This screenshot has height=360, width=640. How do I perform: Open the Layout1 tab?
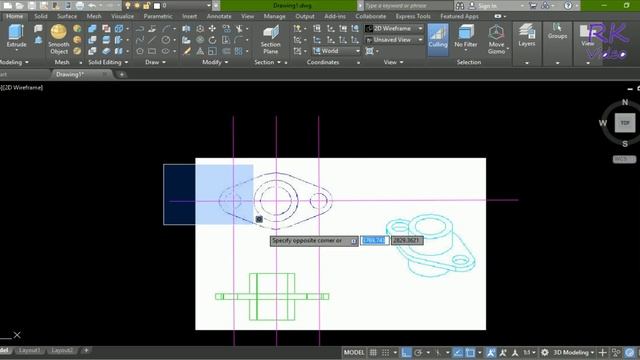tap(29, 350)
